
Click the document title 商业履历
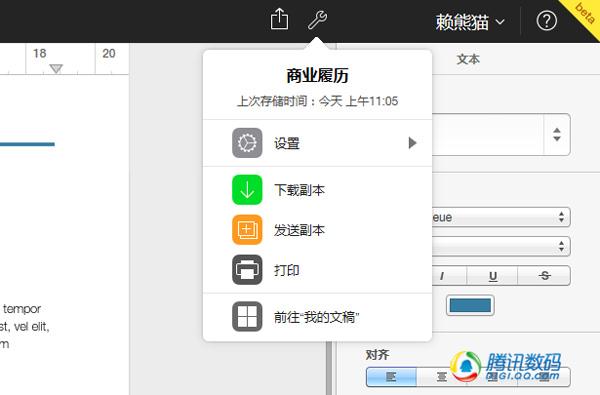tap(317, 75)
